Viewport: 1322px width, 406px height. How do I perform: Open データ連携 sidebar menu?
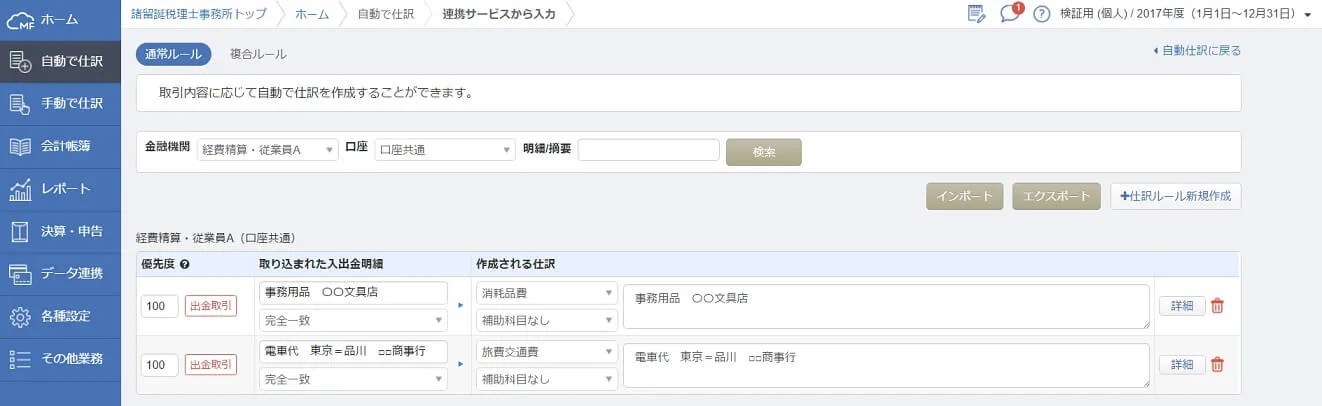coord(60,273)
